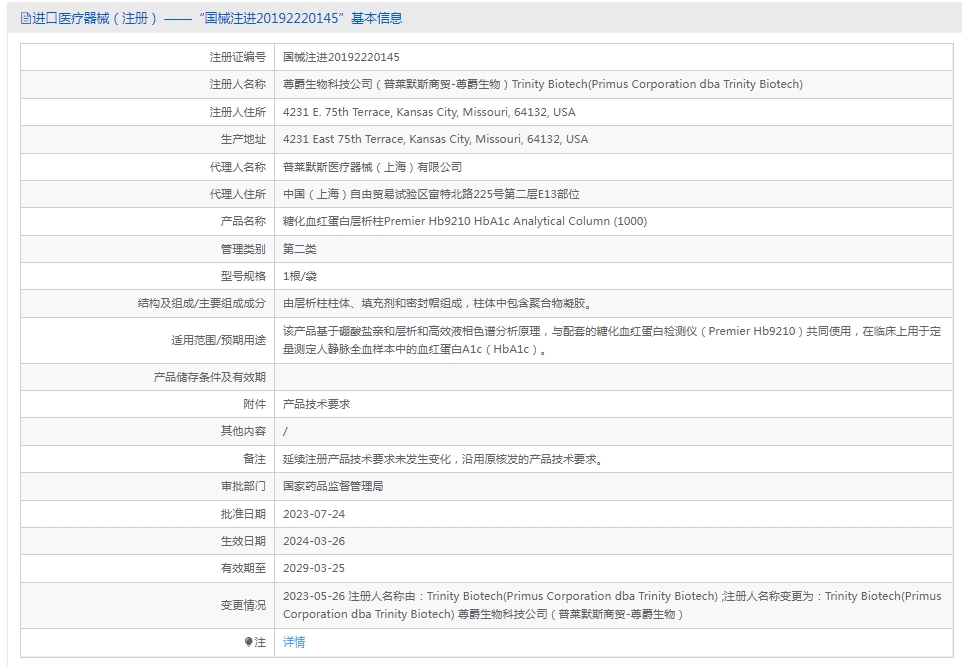Click the 型号规格 label
The height and width of the screenshot is (667, 962).
(243, 276)
